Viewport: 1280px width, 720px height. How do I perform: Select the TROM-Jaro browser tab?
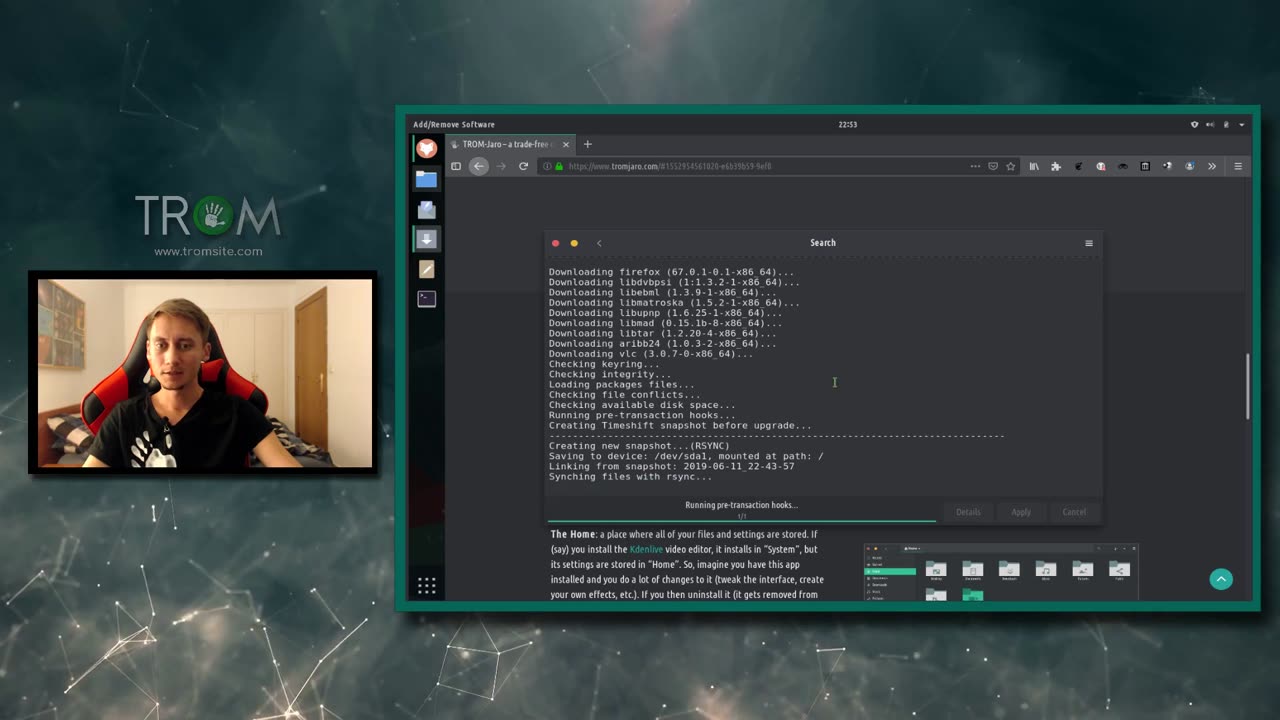click(510, 144)
